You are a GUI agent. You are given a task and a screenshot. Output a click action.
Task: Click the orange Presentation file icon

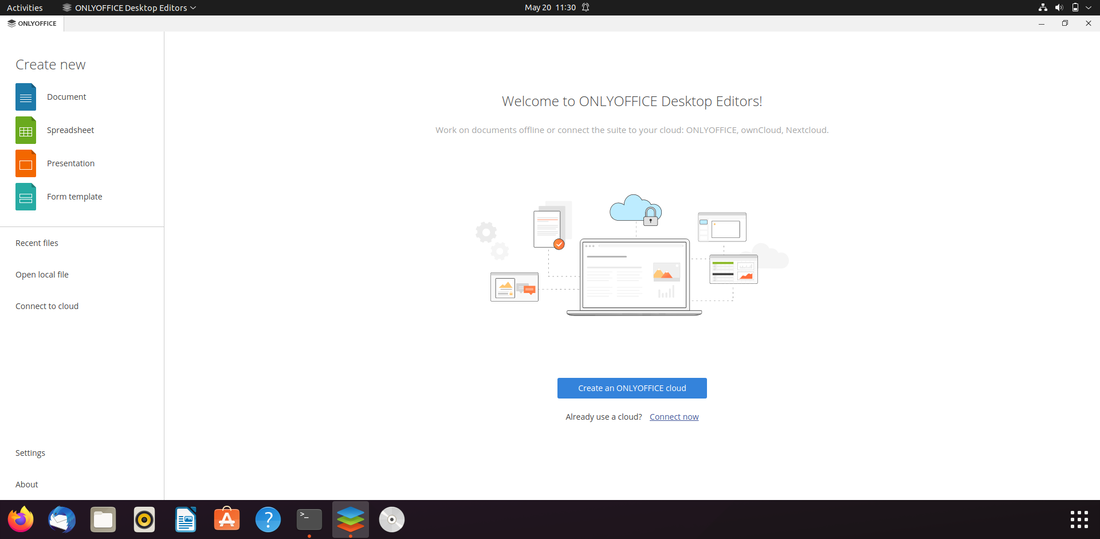tap(26, 164)
